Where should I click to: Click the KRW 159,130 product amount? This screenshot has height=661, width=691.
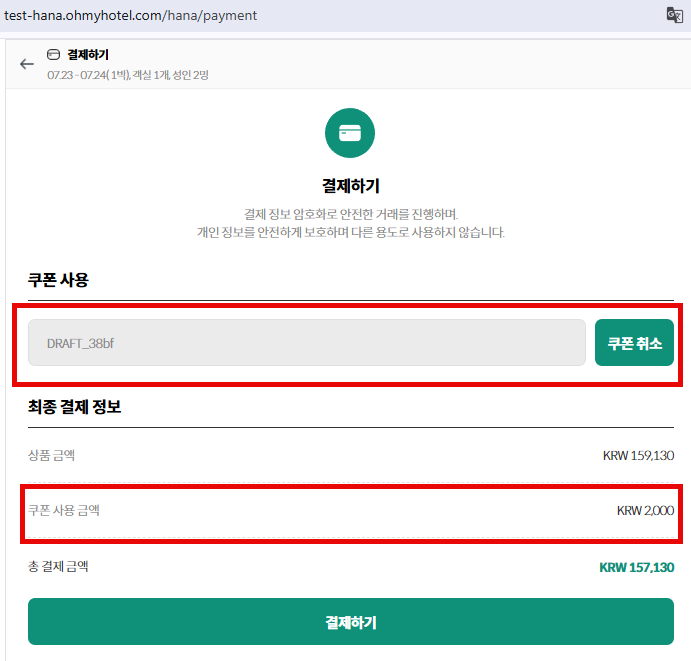pyautogui.click(x=638, y=456)
